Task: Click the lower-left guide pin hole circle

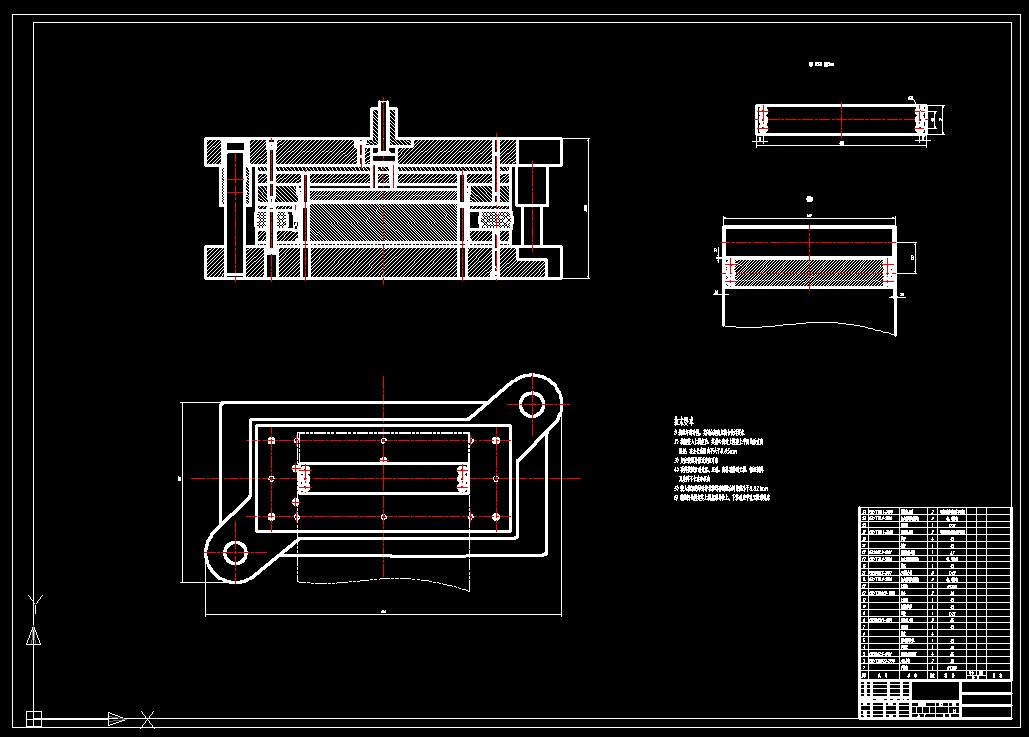Action: coord(236,553)
